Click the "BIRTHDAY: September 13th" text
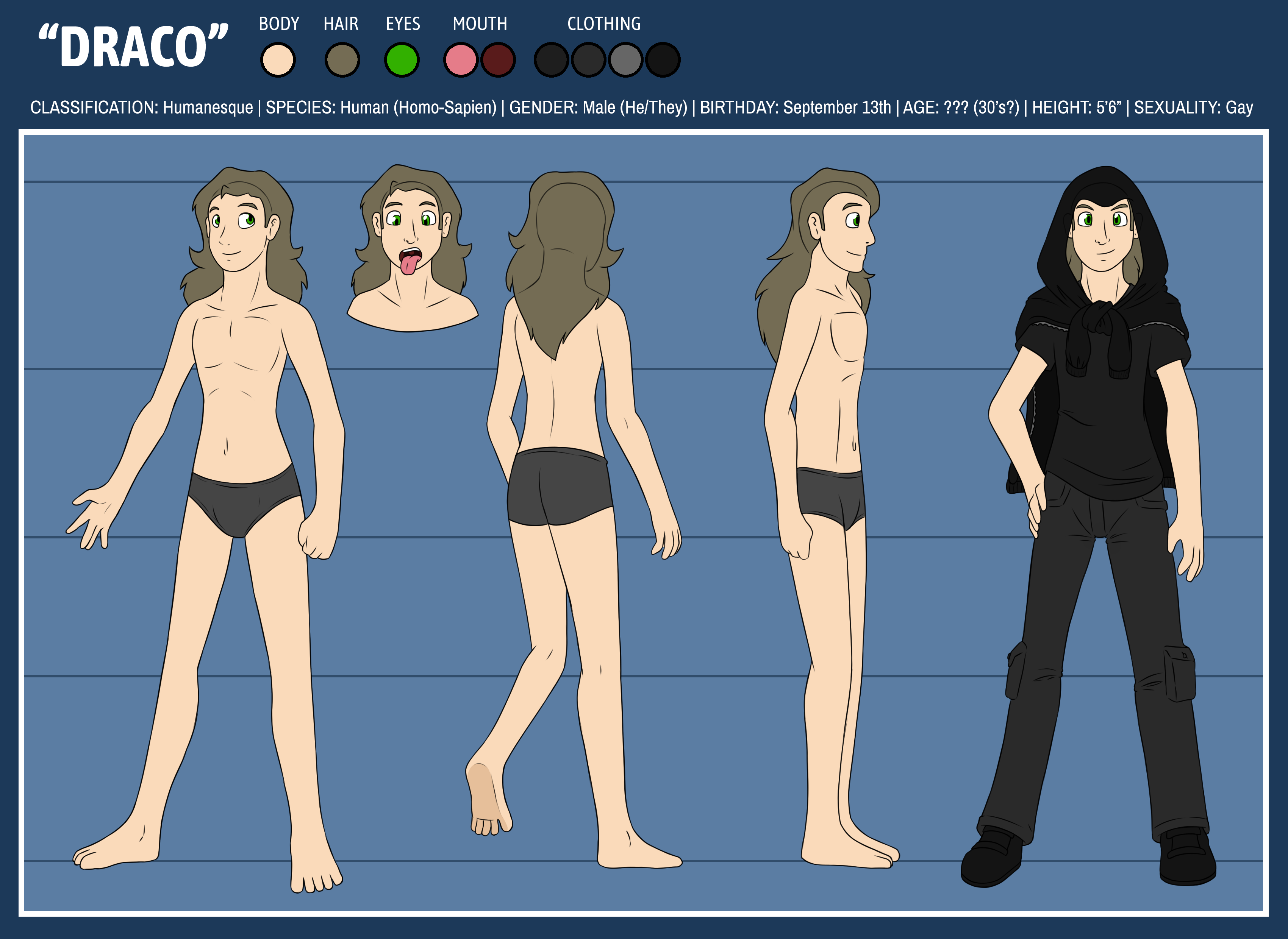Image resolution: width=1288 pixels, height=939 pixels. click(x=795, y=108)
